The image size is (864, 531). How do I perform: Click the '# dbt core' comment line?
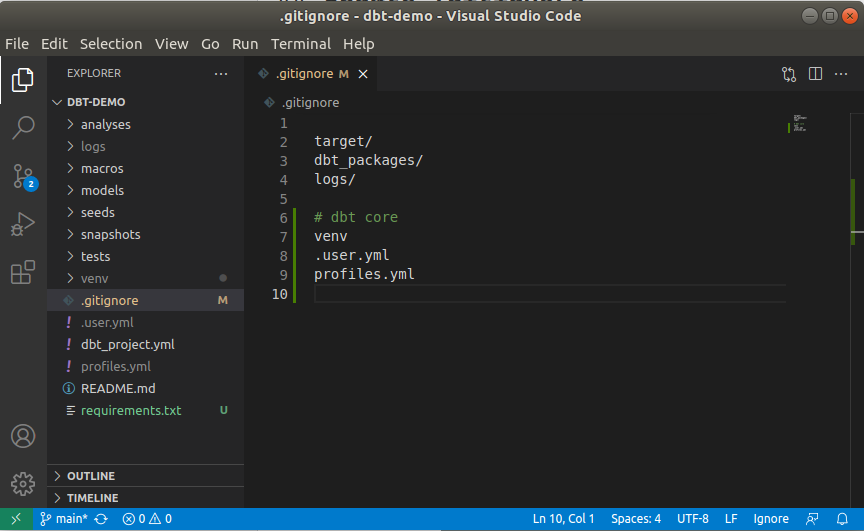pos(356,217)
